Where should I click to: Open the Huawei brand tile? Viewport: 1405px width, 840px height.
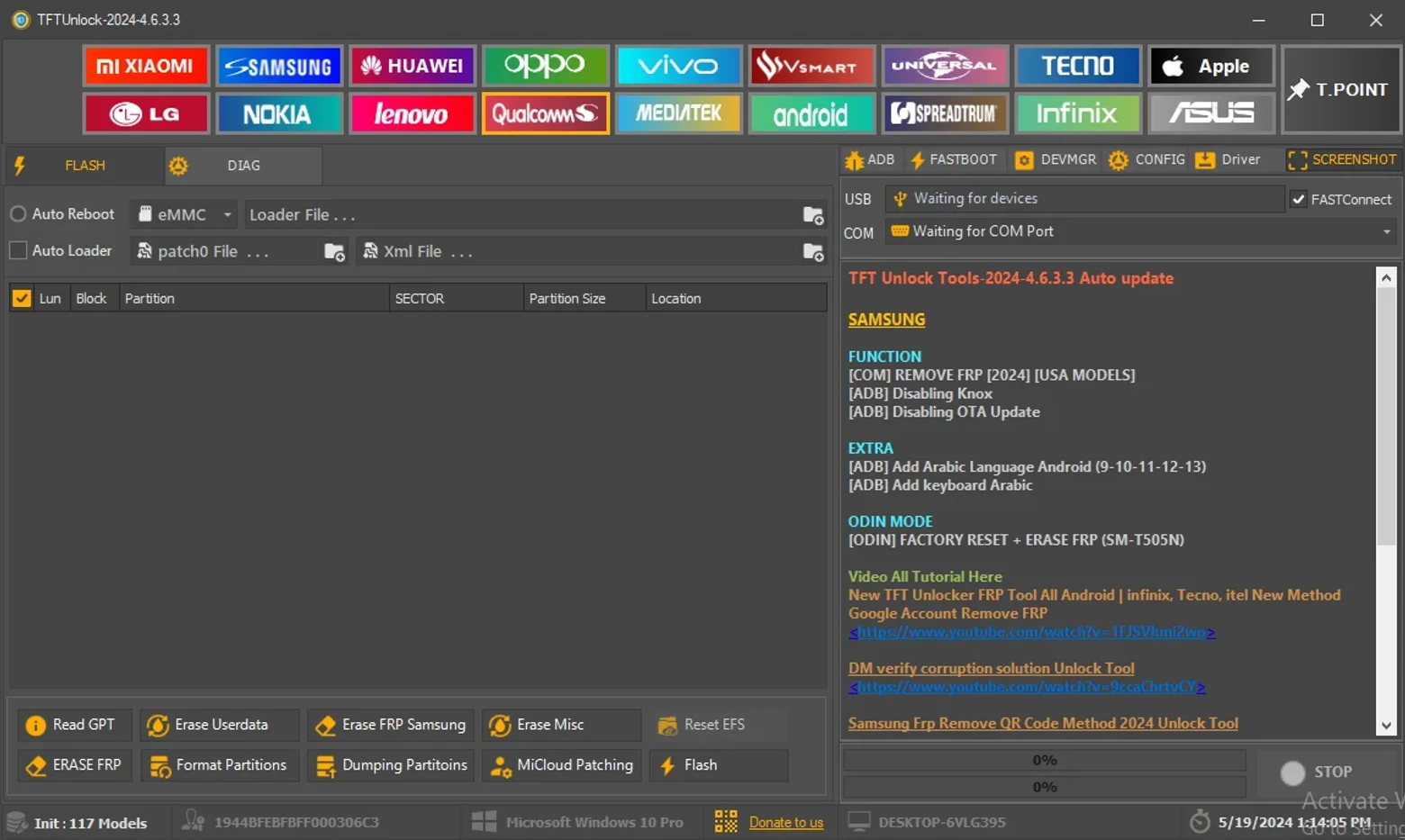click(412, 66)
